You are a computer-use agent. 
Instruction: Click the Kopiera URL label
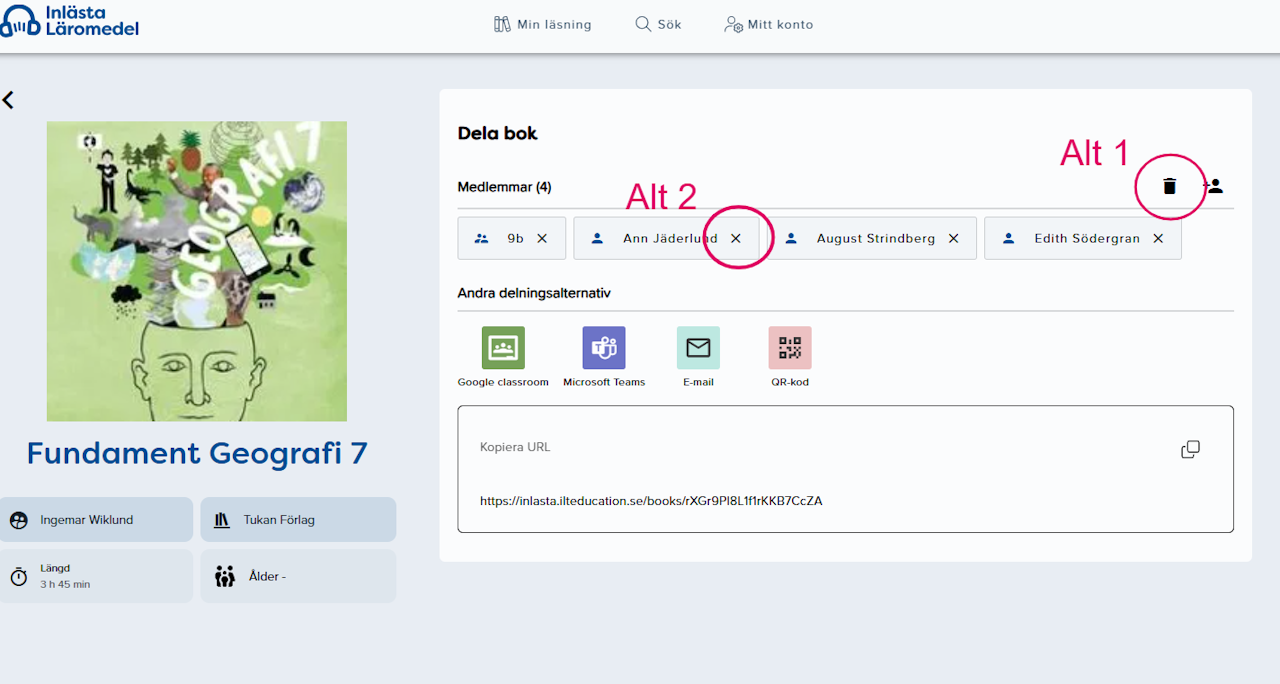point(515,447)
